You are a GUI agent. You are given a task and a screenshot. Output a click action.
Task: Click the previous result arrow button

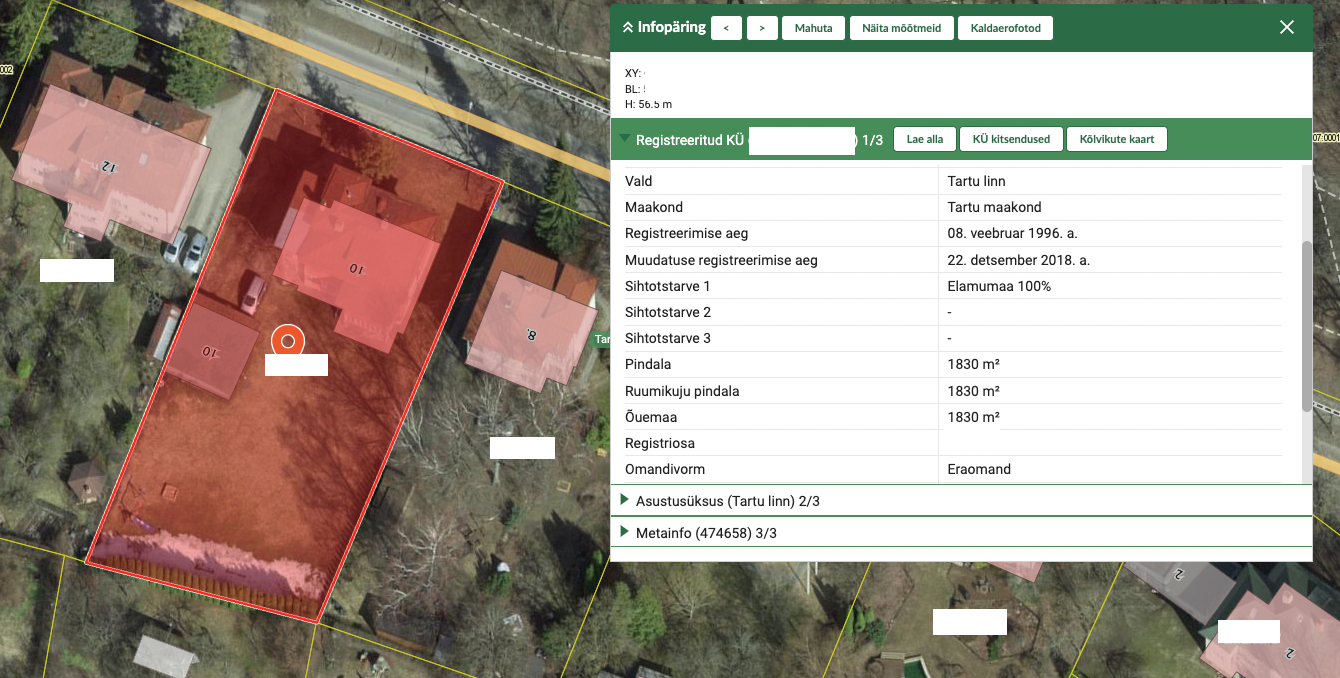tap(726, 28)
